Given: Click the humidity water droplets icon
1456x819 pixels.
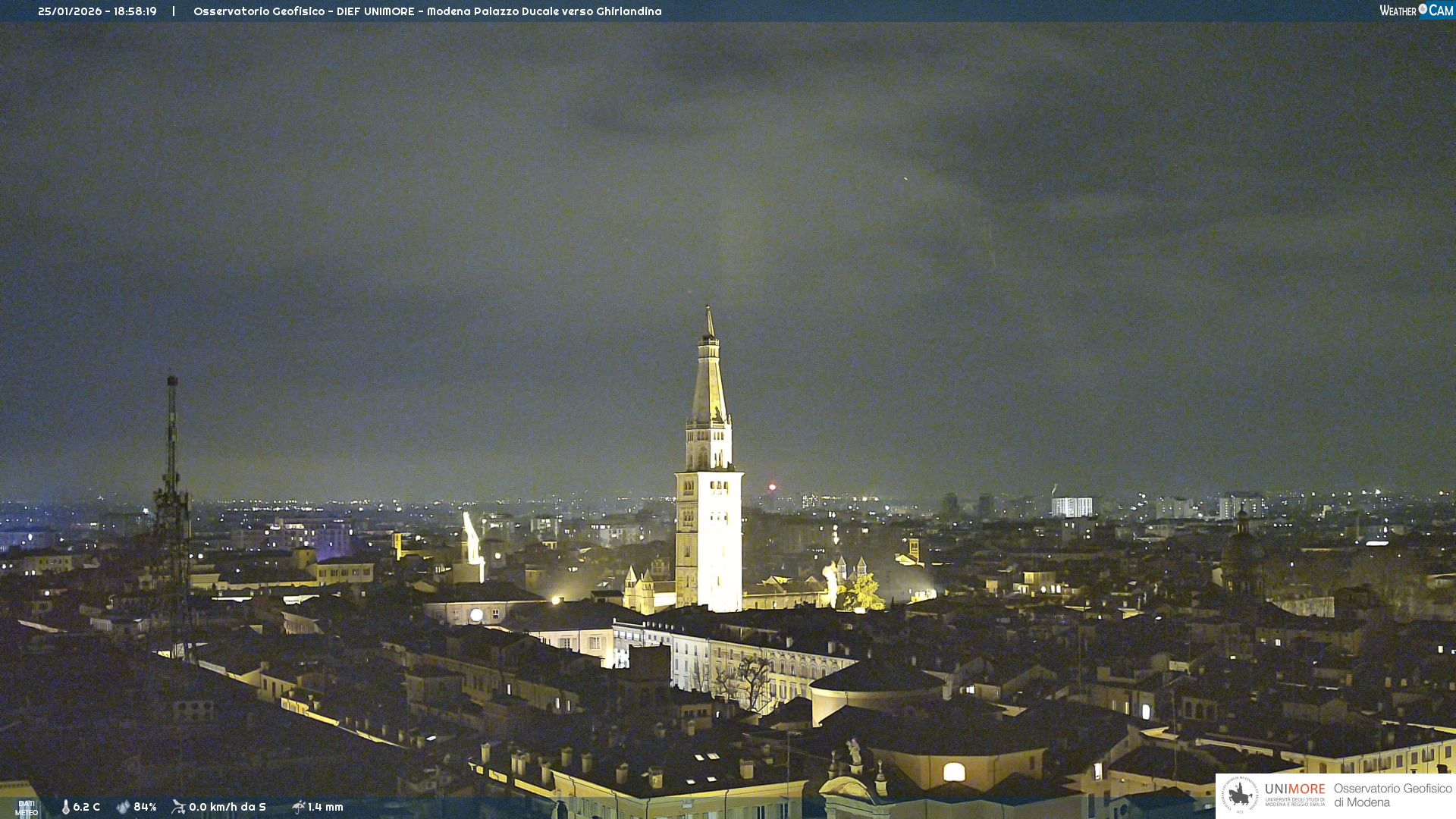Looking at the screenshot, I should (x=123, y=807).
